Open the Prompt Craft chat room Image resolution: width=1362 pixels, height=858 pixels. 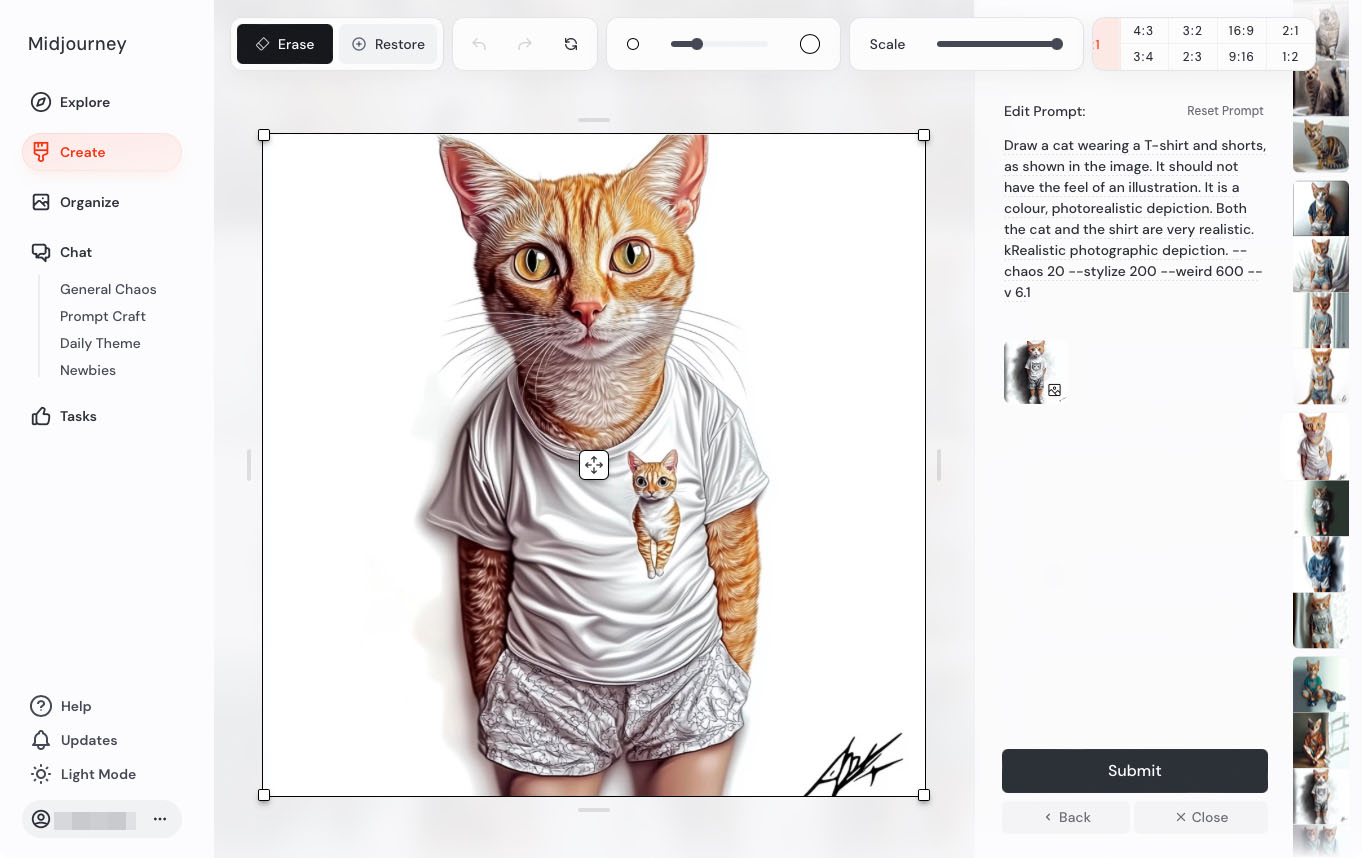coord(103,316)
